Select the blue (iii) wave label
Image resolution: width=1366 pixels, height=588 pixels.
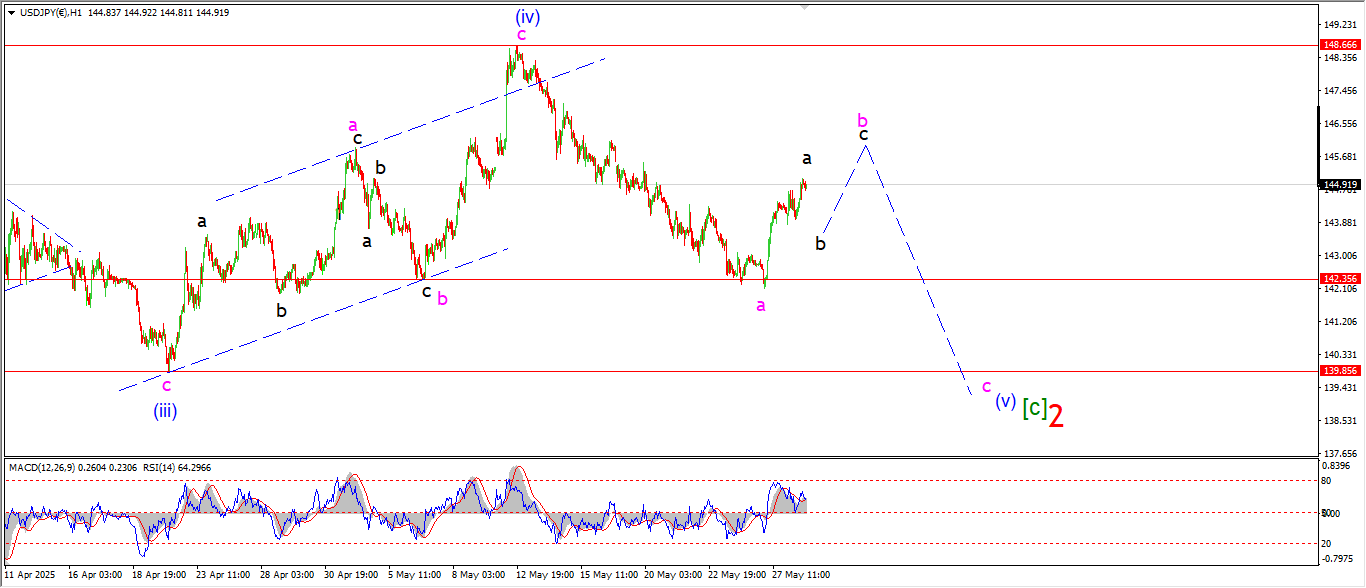coord(165,410)
